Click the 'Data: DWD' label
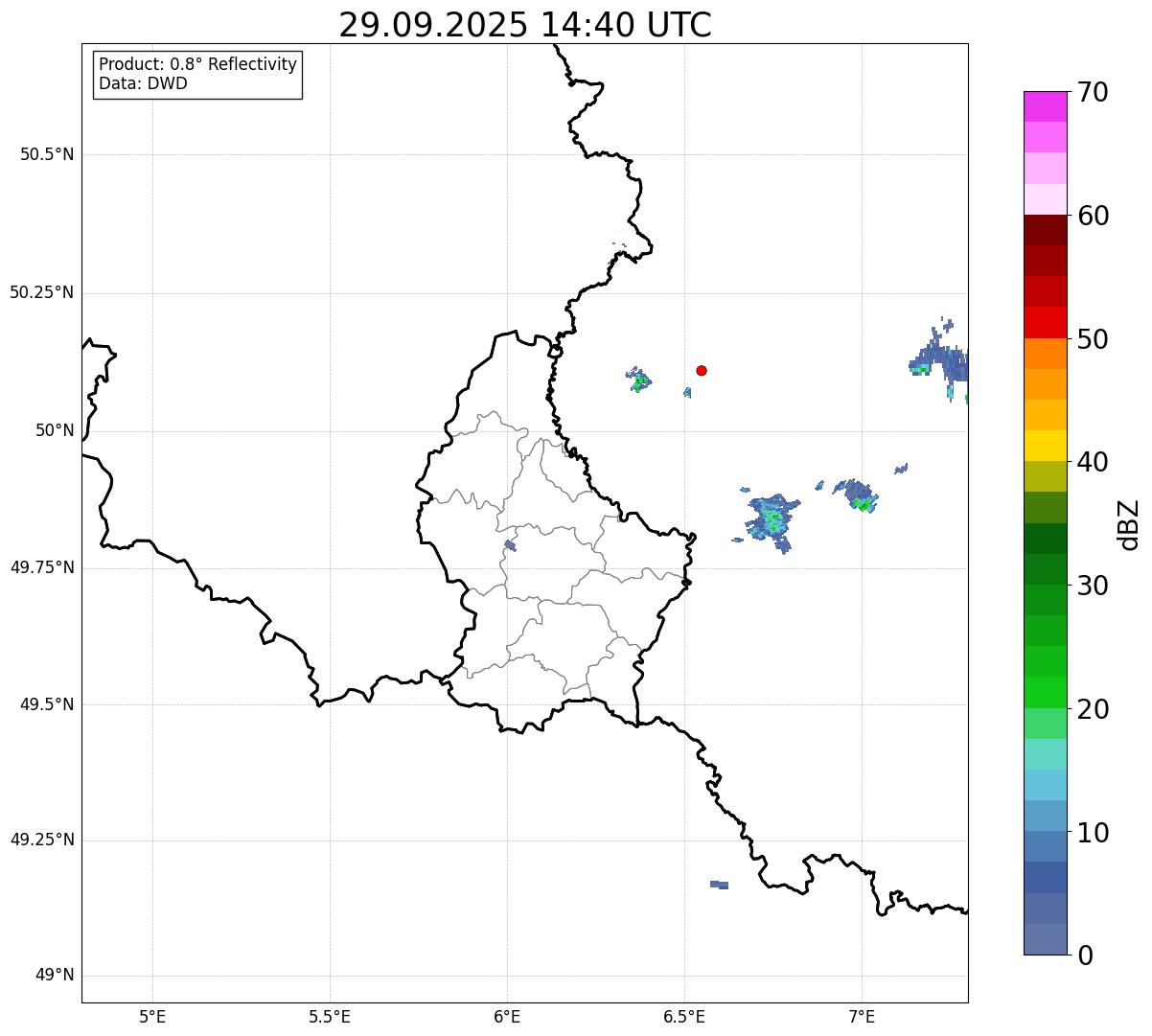Screen dimensions: 1152x1036 pos(143,83)
